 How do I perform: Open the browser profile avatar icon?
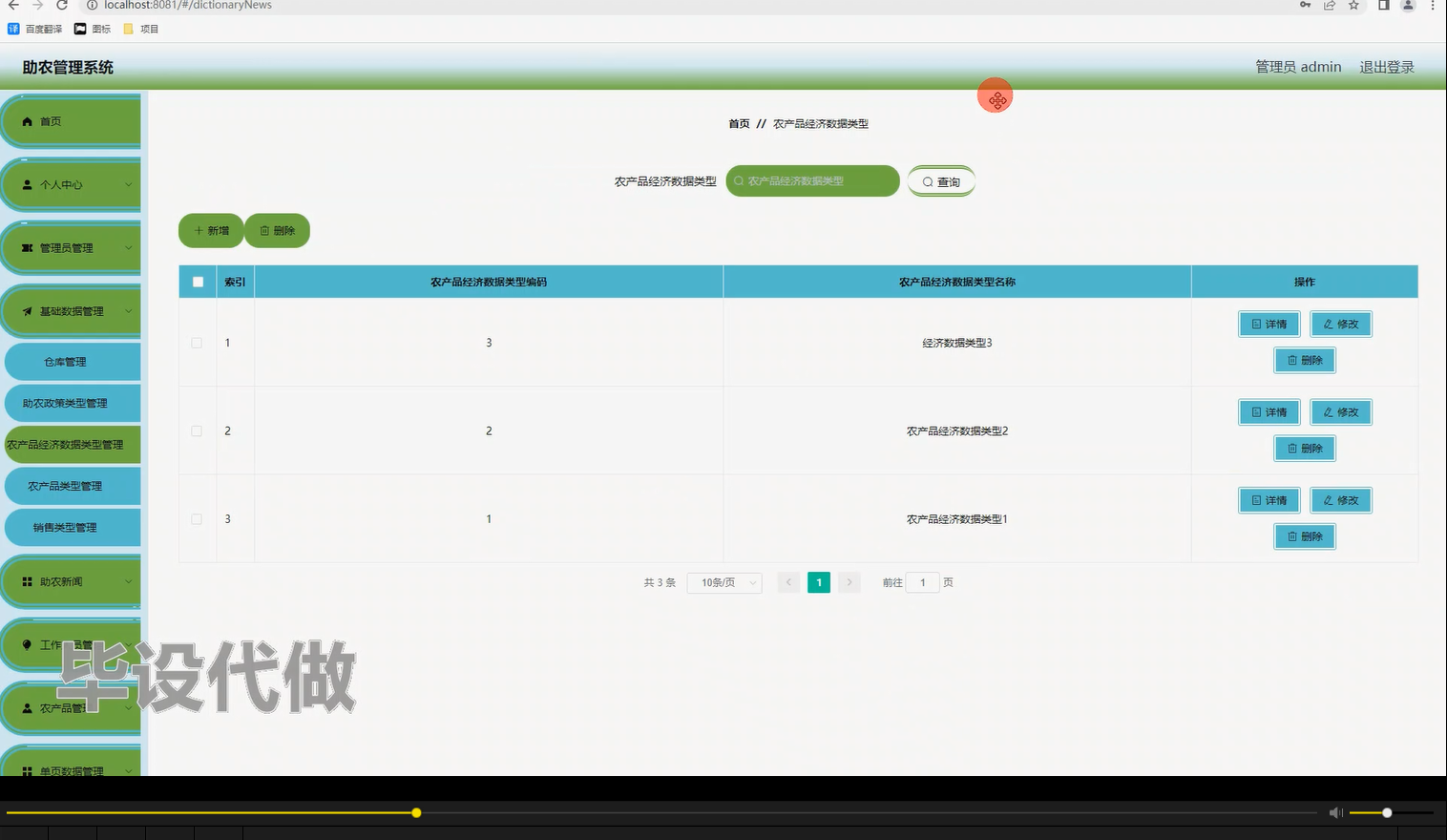click(x=1408, y=5)
